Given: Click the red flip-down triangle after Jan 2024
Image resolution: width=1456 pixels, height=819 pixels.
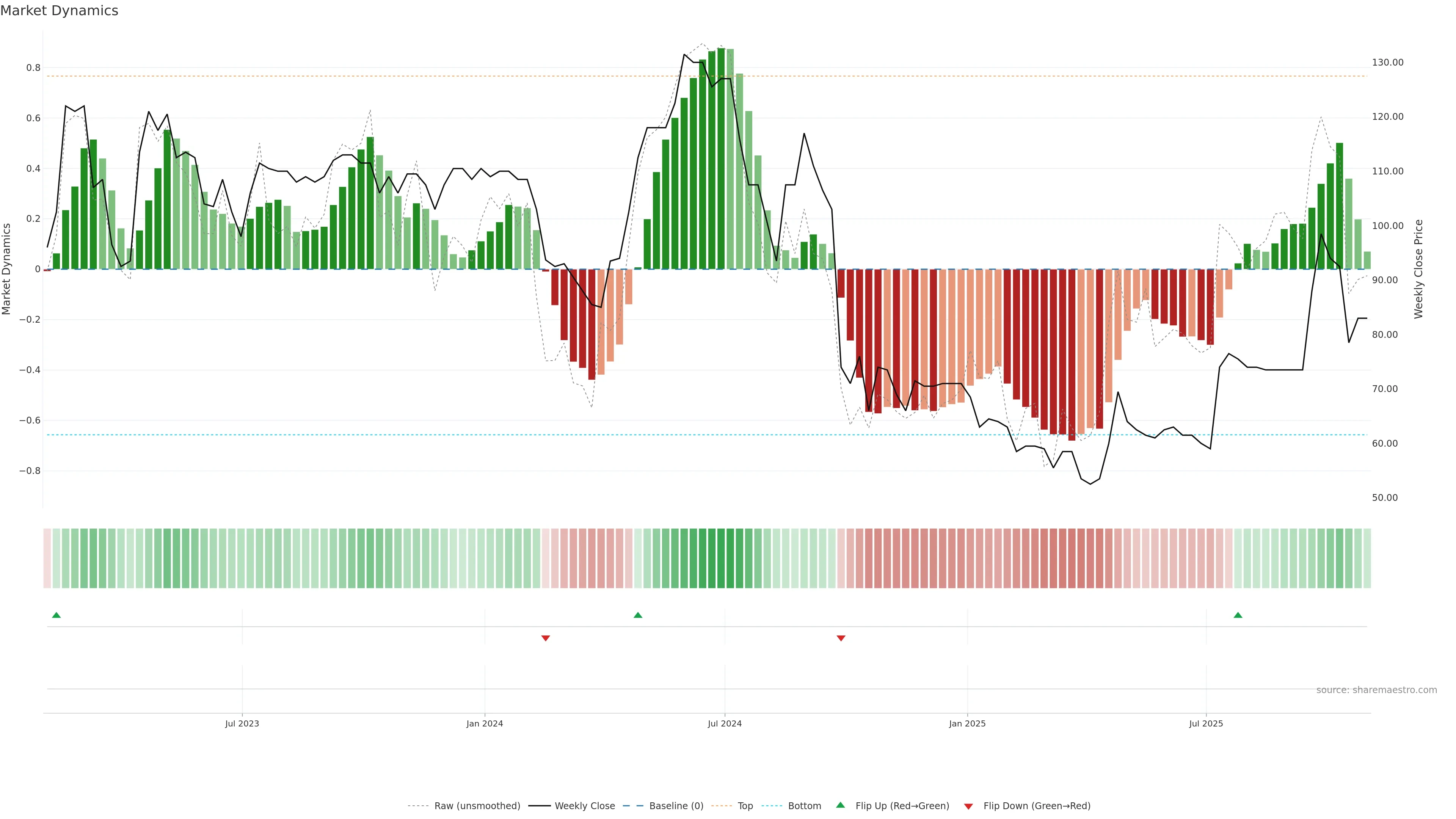Looking at the screenshot, I should [546, 638].
